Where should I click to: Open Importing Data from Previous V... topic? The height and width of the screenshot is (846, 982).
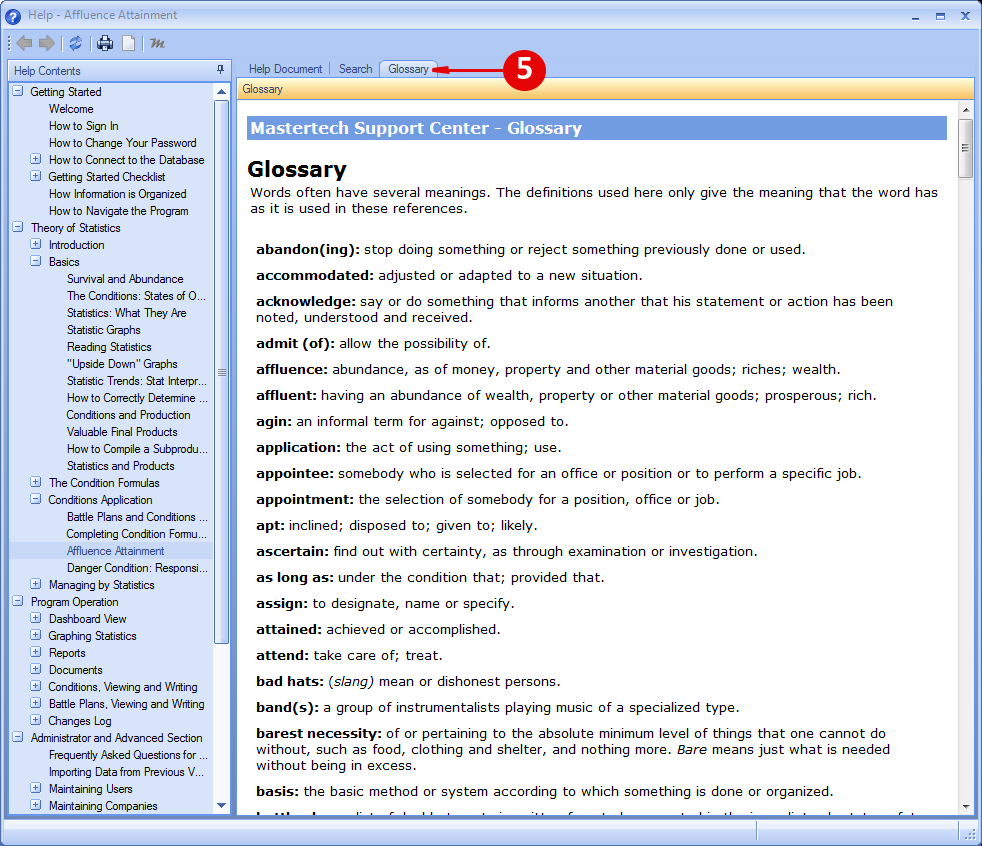coord(126,771)
